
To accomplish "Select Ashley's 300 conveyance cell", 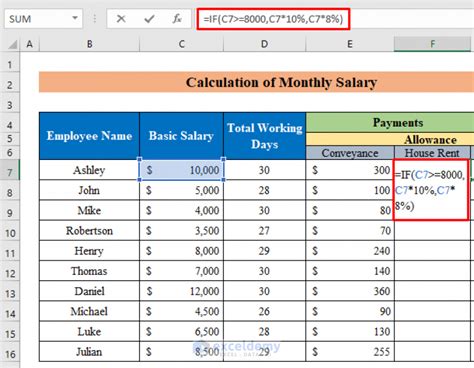I will (x=350, y=170).
